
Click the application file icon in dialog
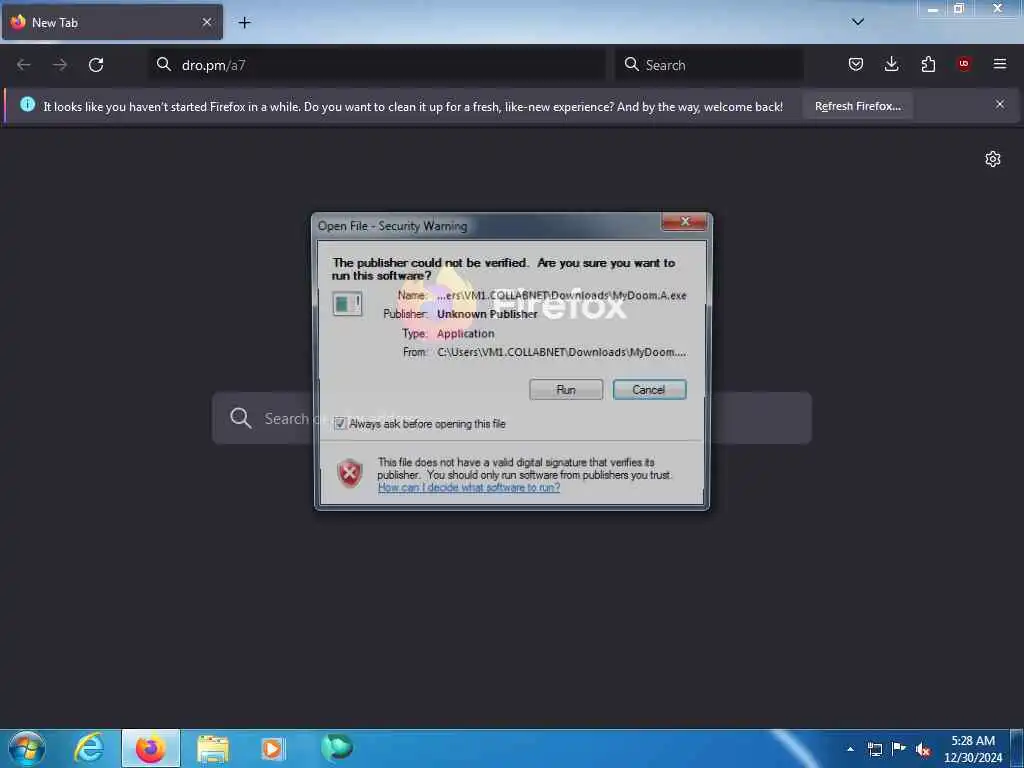347,304
